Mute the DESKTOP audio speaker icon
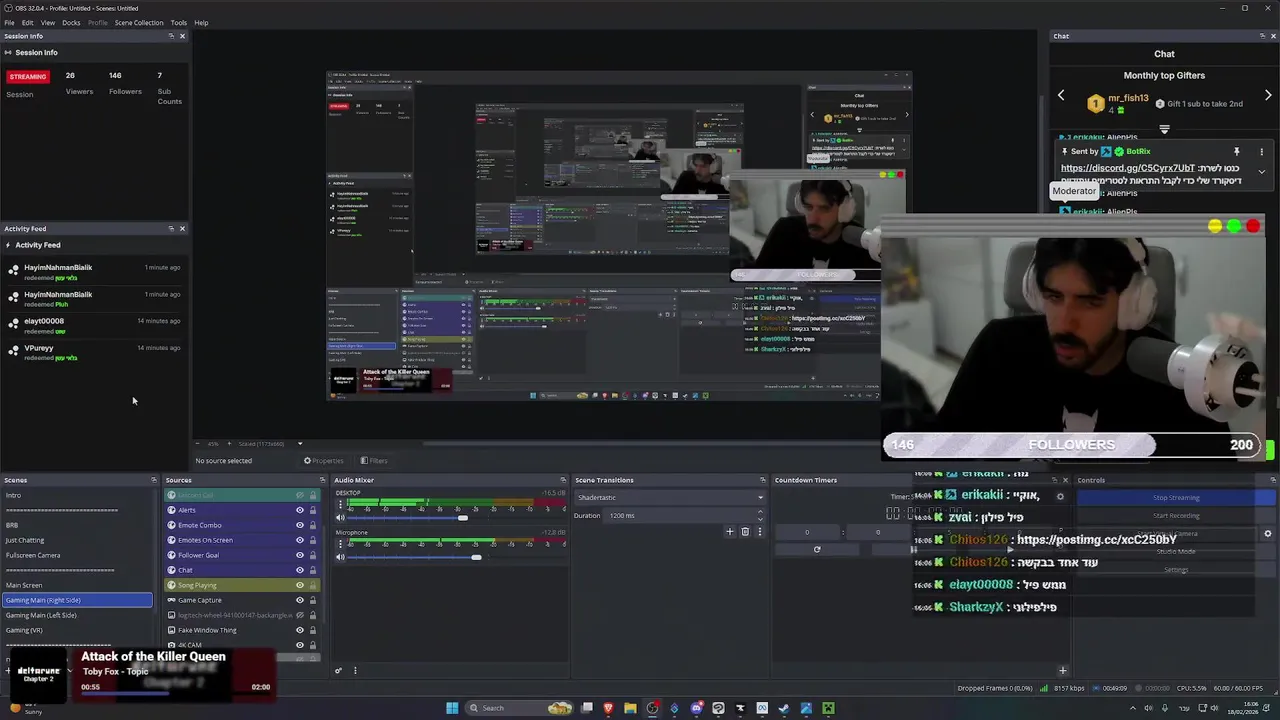This screenshot has width=1280, height=720. click(x=340, y=518)
